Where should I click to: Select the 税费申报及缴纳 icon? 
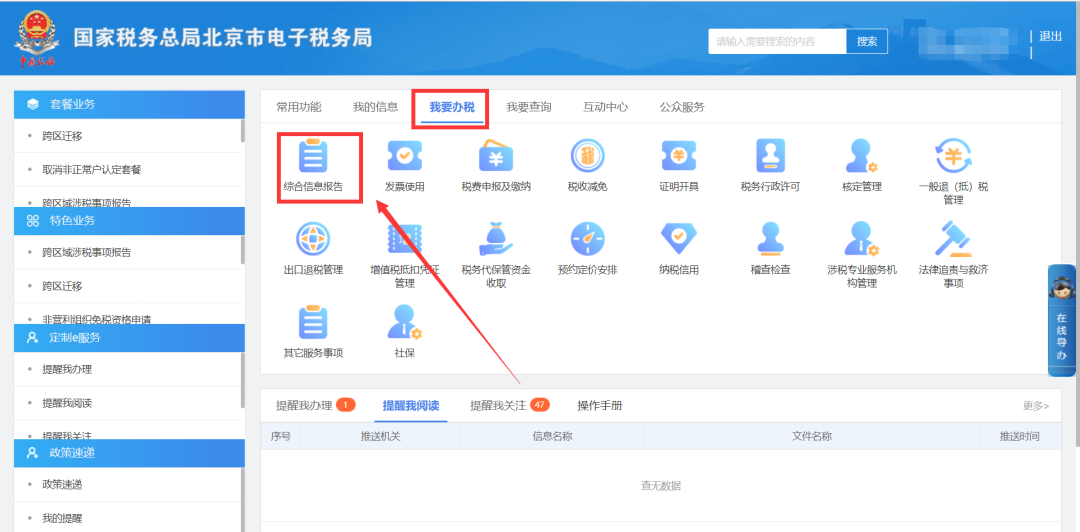(x=496, y=156)
